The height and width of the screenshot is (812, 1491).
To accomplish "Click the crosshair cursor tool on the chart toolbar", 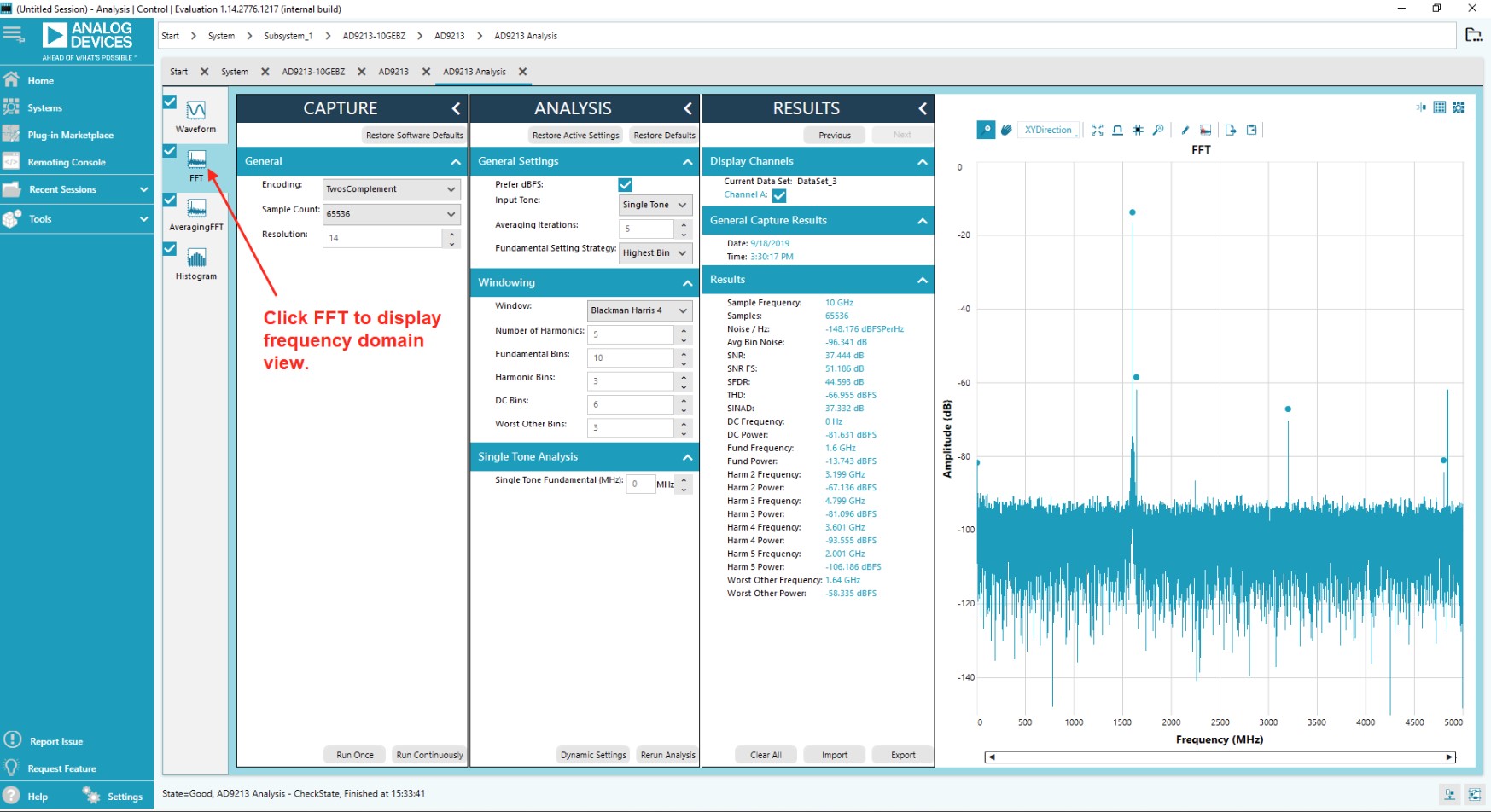I will tap(1138, 130).
